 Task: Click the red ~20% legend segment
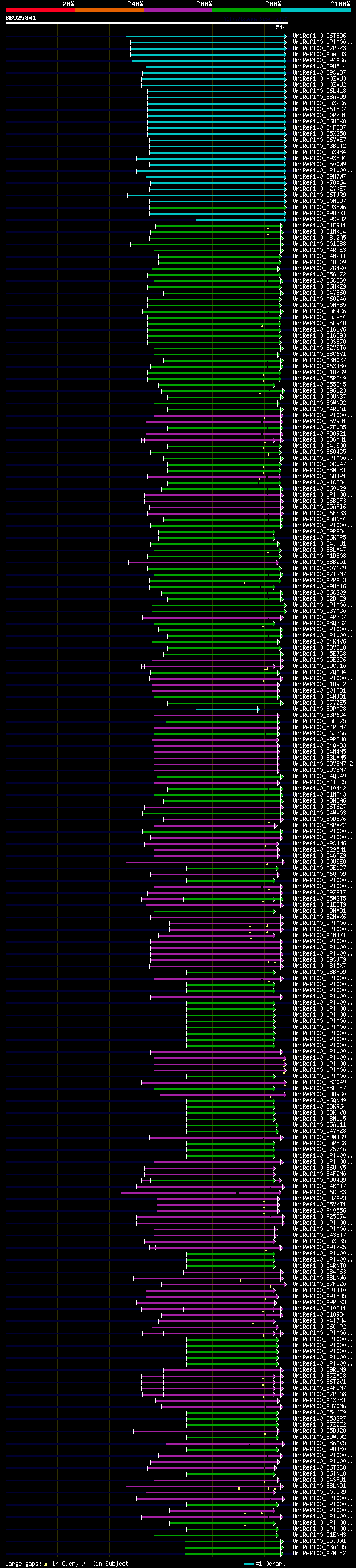point(39,10)
